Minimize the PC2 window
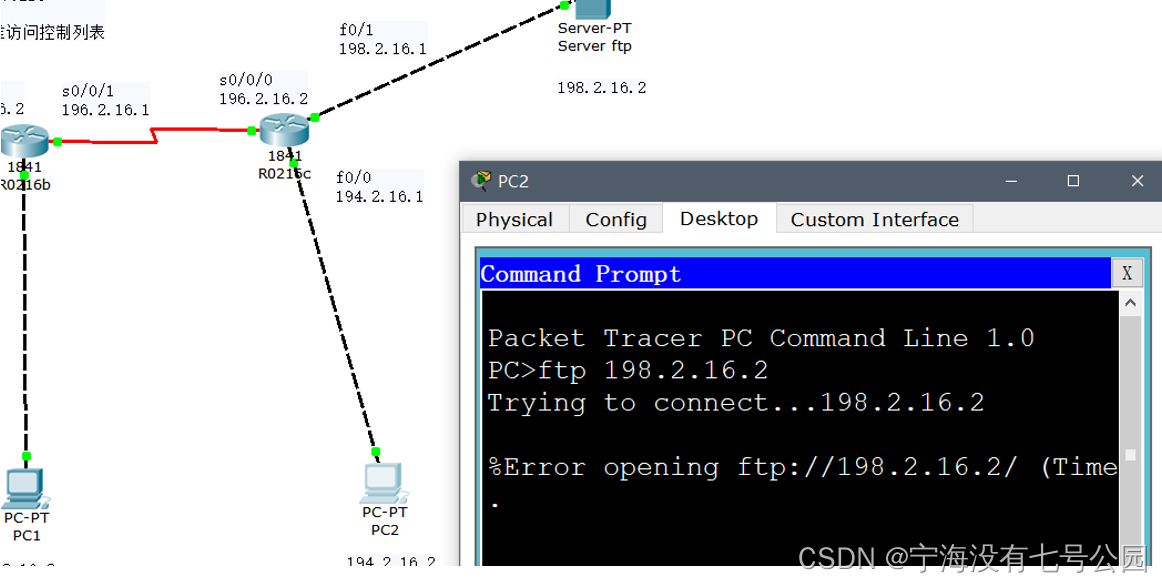1162x583 pixels. pos(1012,181)
